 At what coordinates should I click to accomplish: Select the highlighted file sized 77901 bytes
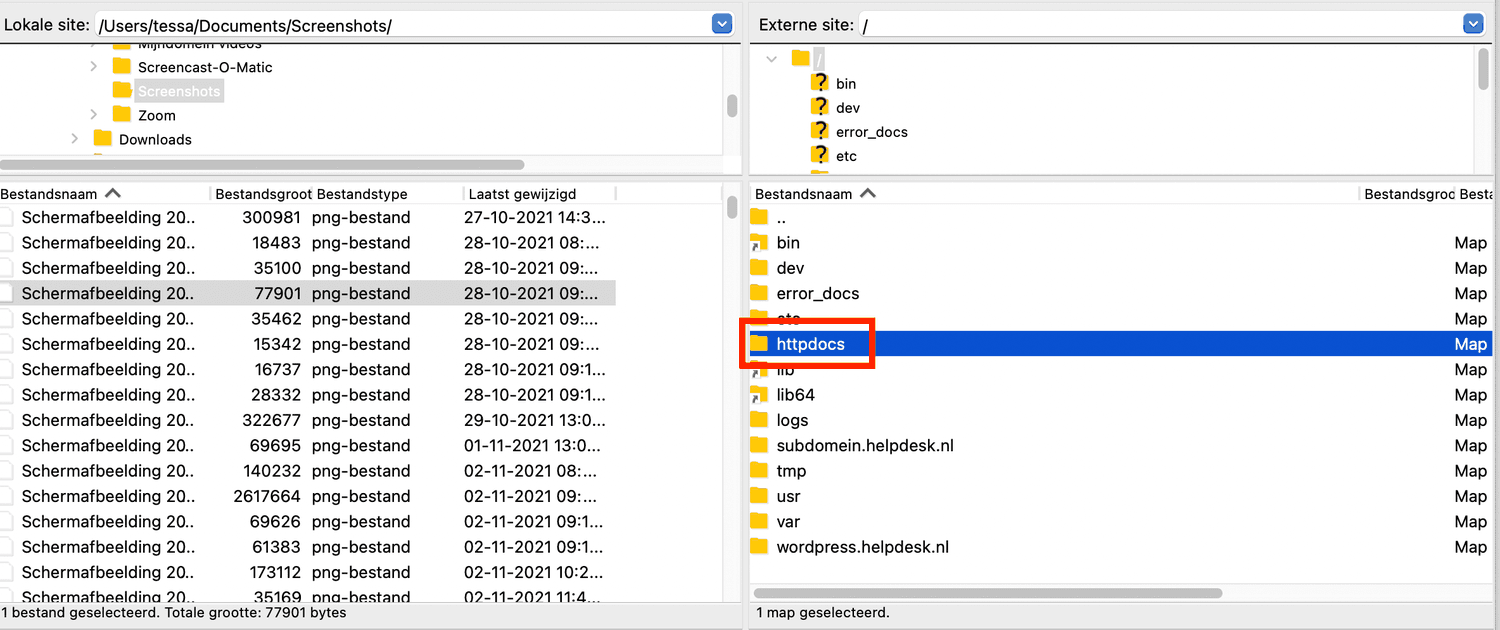[308, 293]
